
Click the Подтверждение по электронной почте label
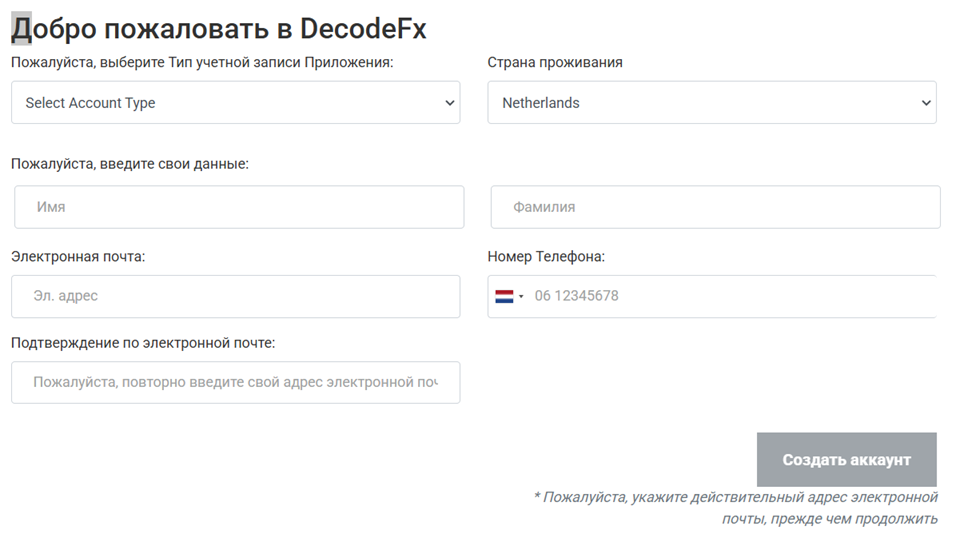pos(143,343)
